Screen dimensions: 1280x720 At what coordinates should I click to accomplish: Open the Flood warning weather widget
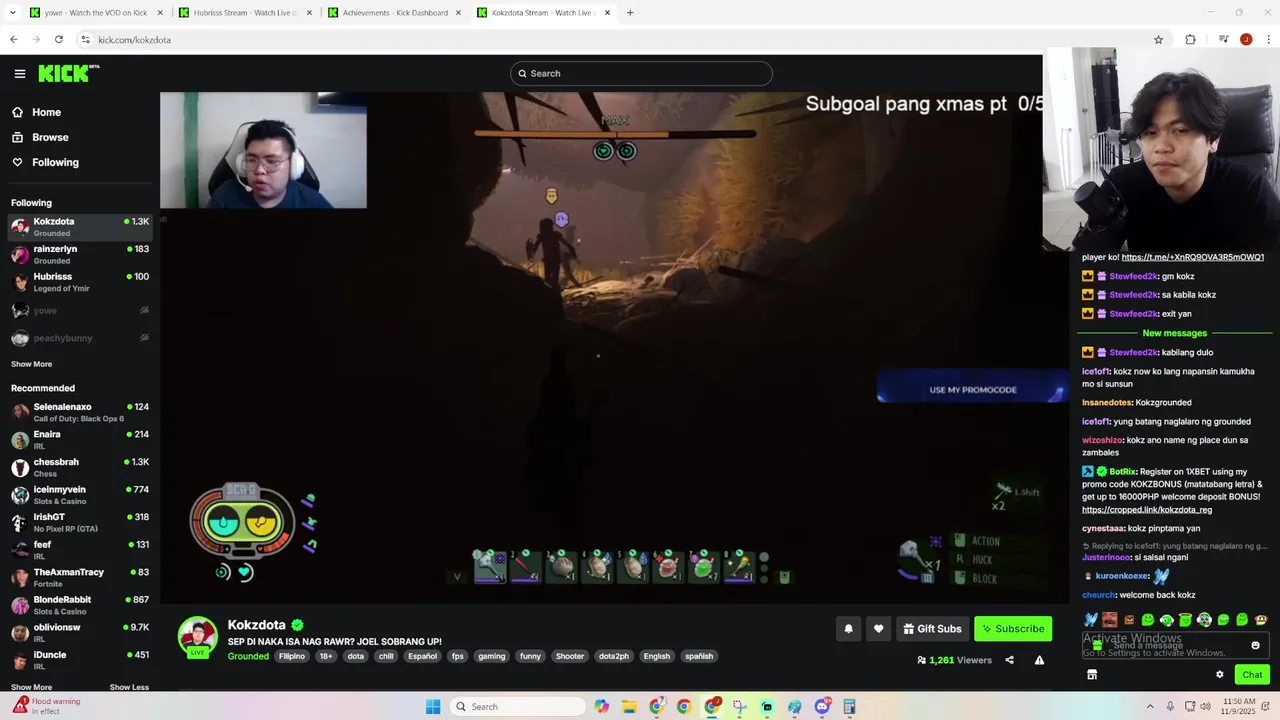click(x=46, y=706)
